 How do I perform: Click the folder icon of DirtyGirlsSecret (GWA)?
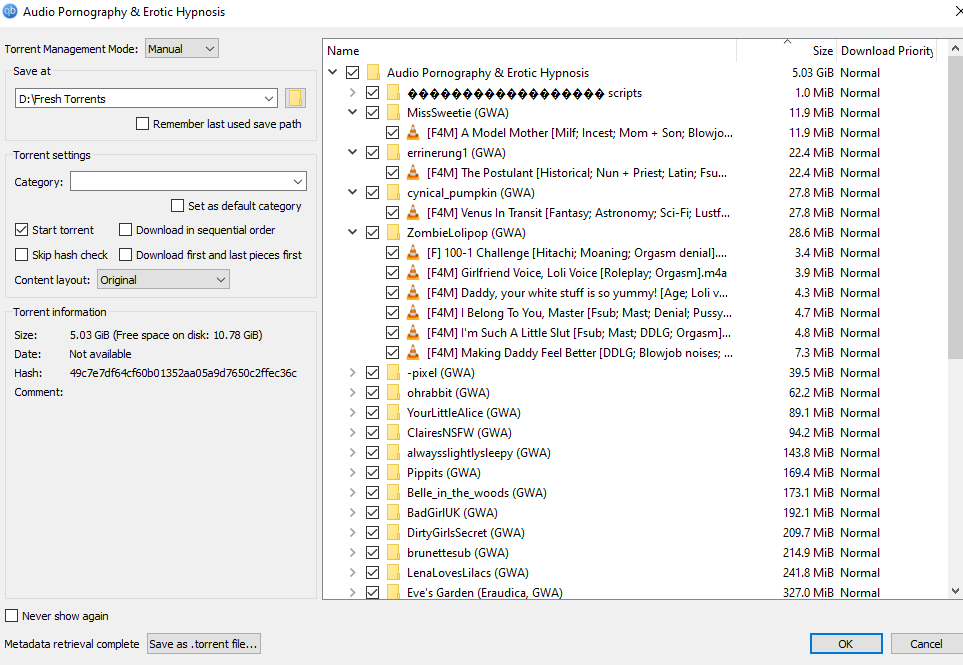394,533
